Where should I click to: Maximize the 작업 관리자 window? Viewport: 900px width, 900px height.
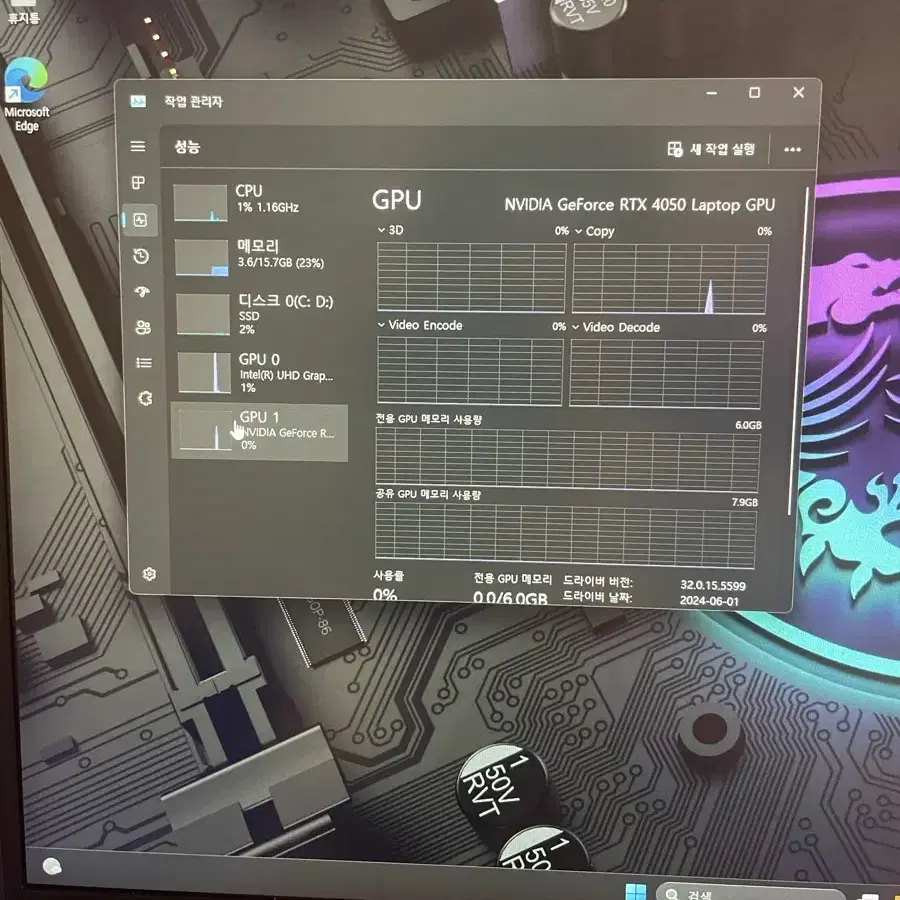pos(755,92)
